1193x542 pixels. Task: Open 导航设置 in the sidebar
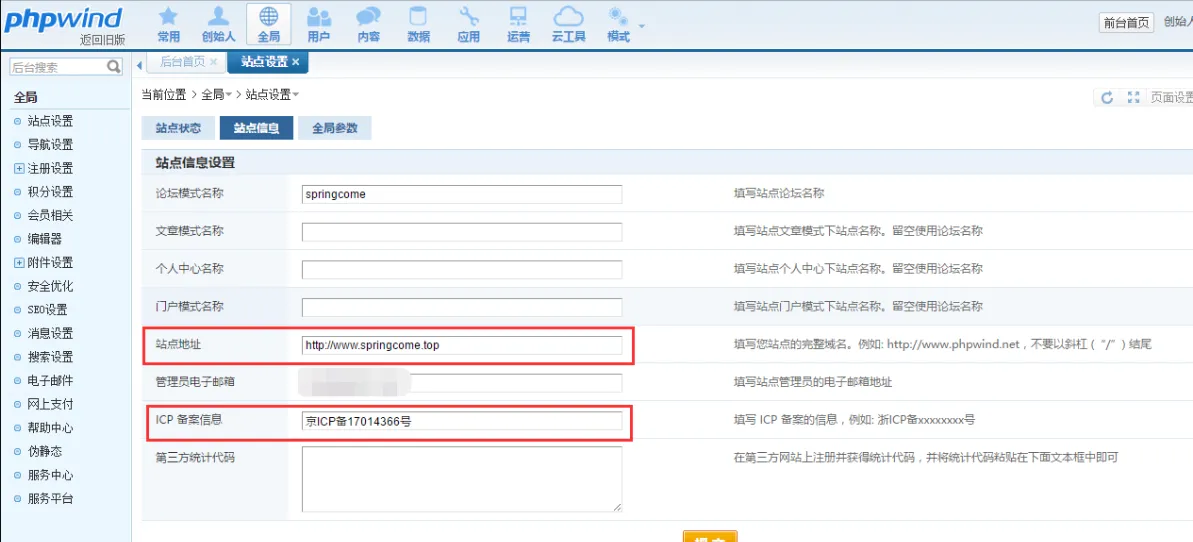[50, 145]
